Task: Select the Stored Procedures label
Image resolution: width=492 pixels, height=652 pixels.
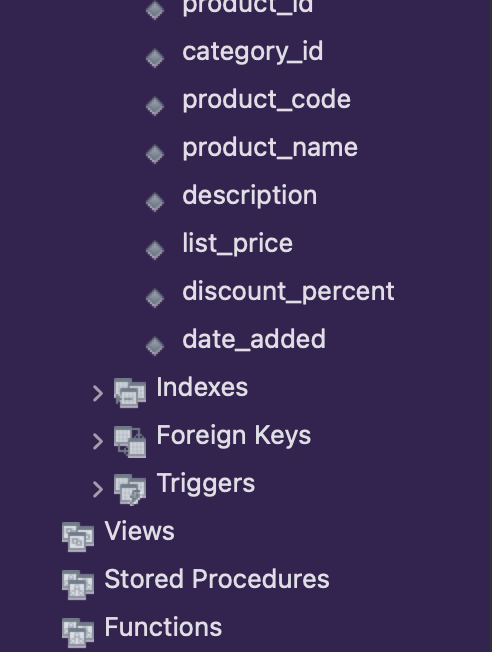Action: pos(217,580)
